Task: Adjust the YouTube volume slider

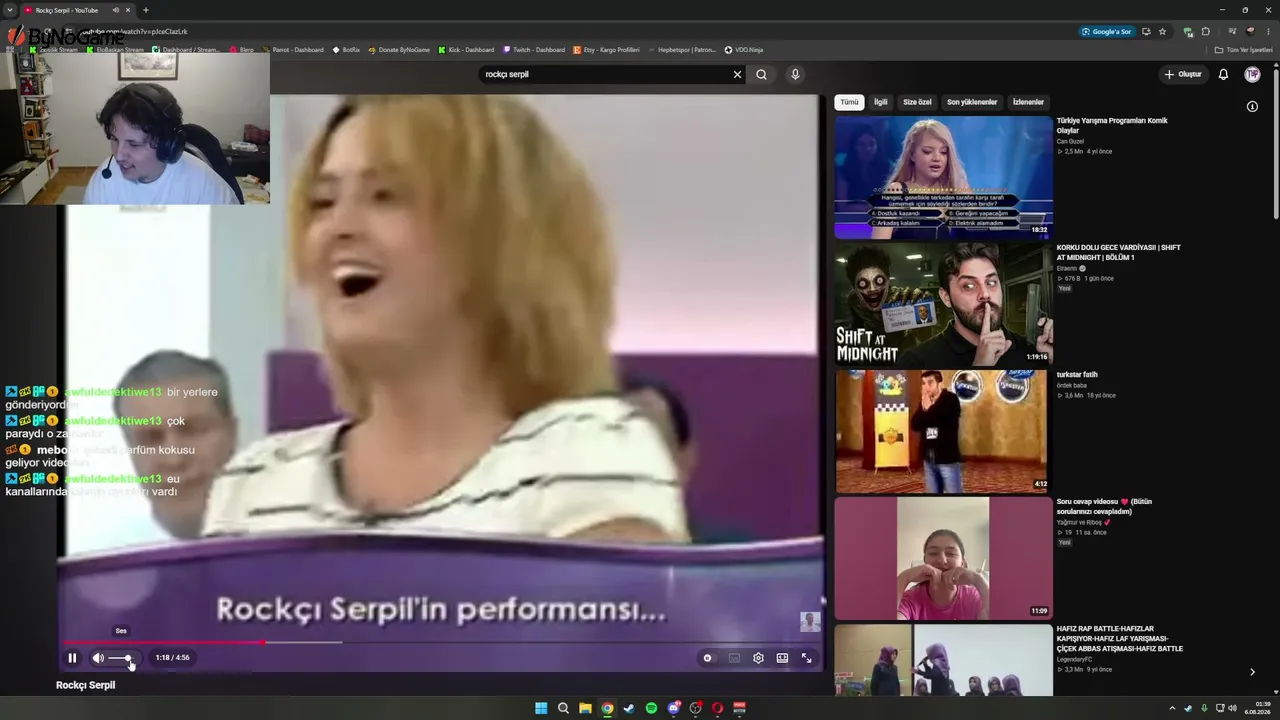Action: pos(121,658)
